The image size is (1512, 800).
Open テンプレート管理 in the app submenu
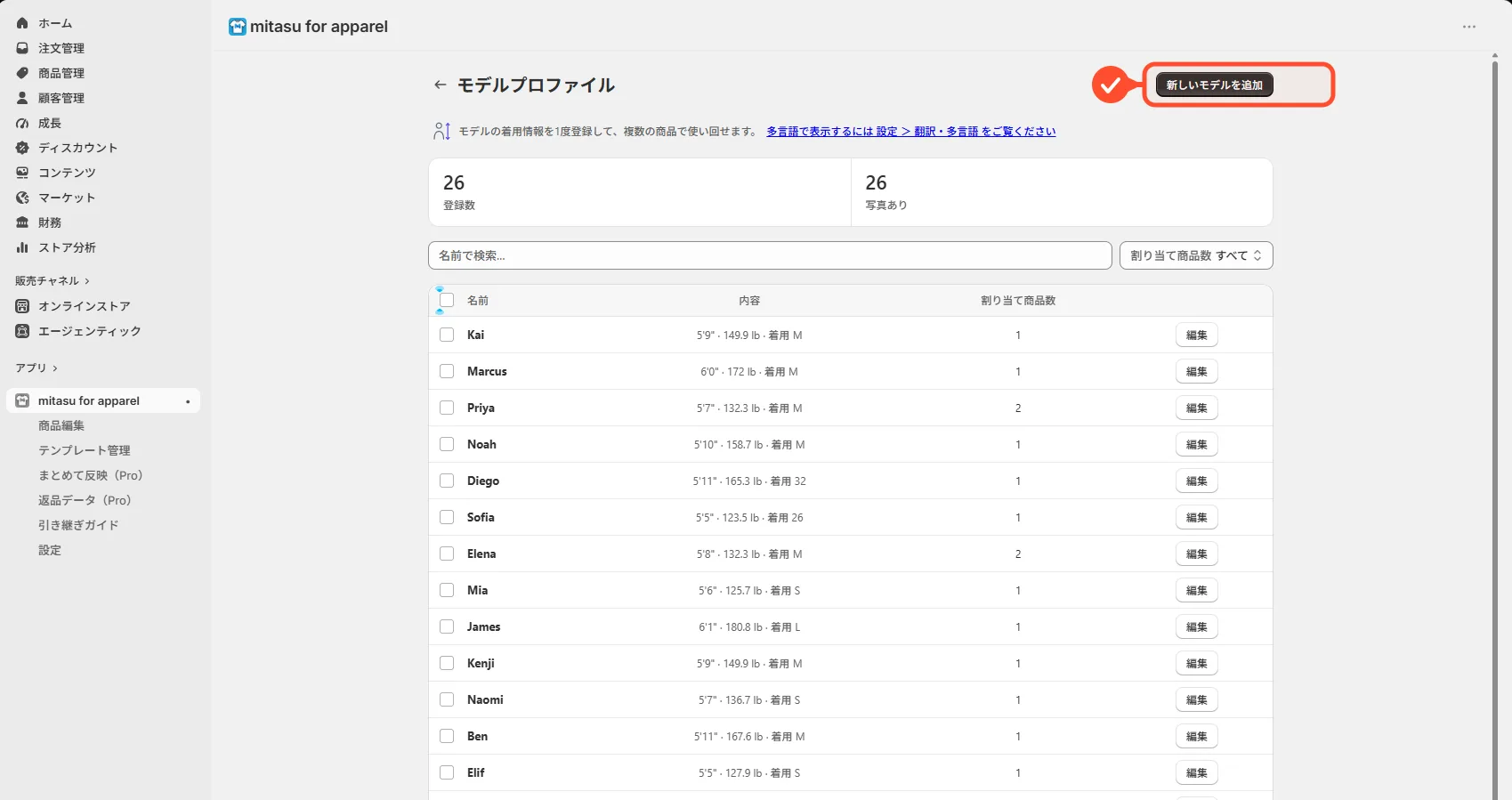(x=85, y=450)
